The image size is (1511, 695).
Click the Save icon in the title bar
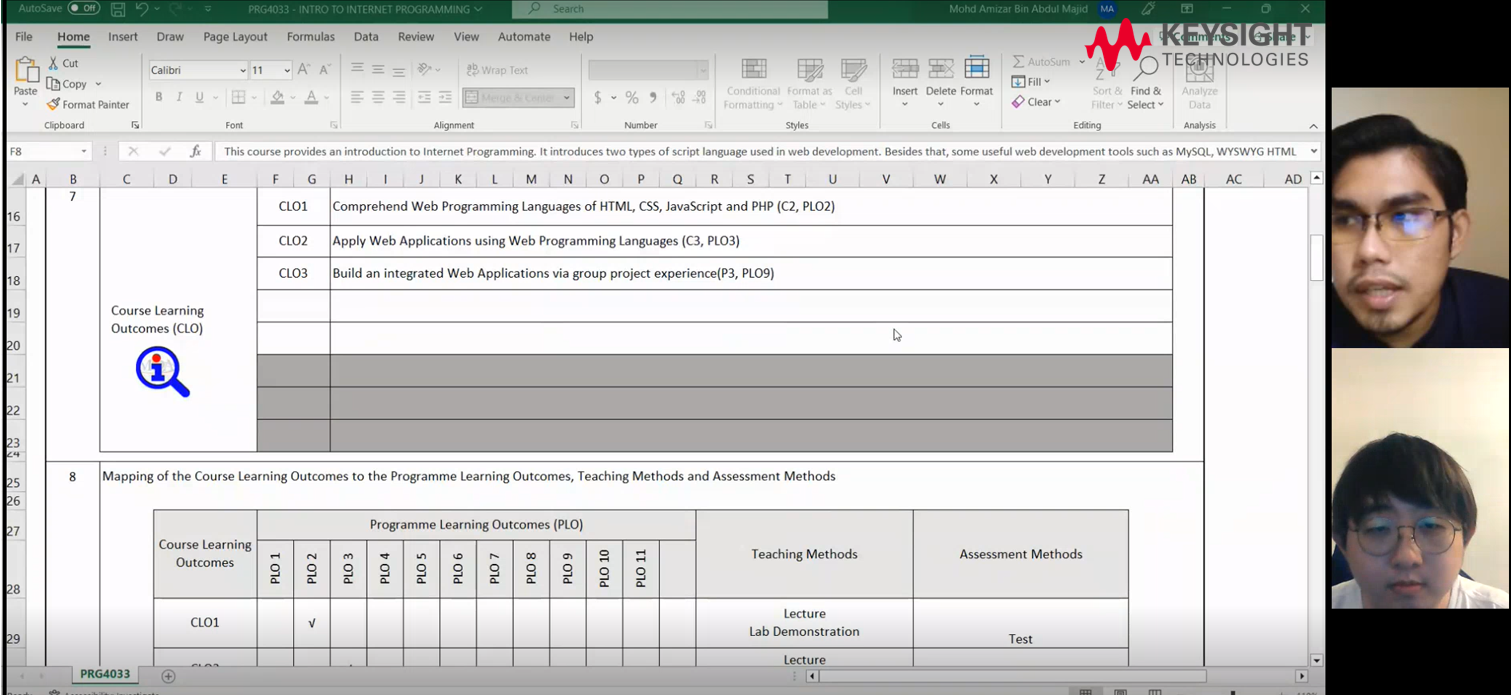[x=118, y=9]
